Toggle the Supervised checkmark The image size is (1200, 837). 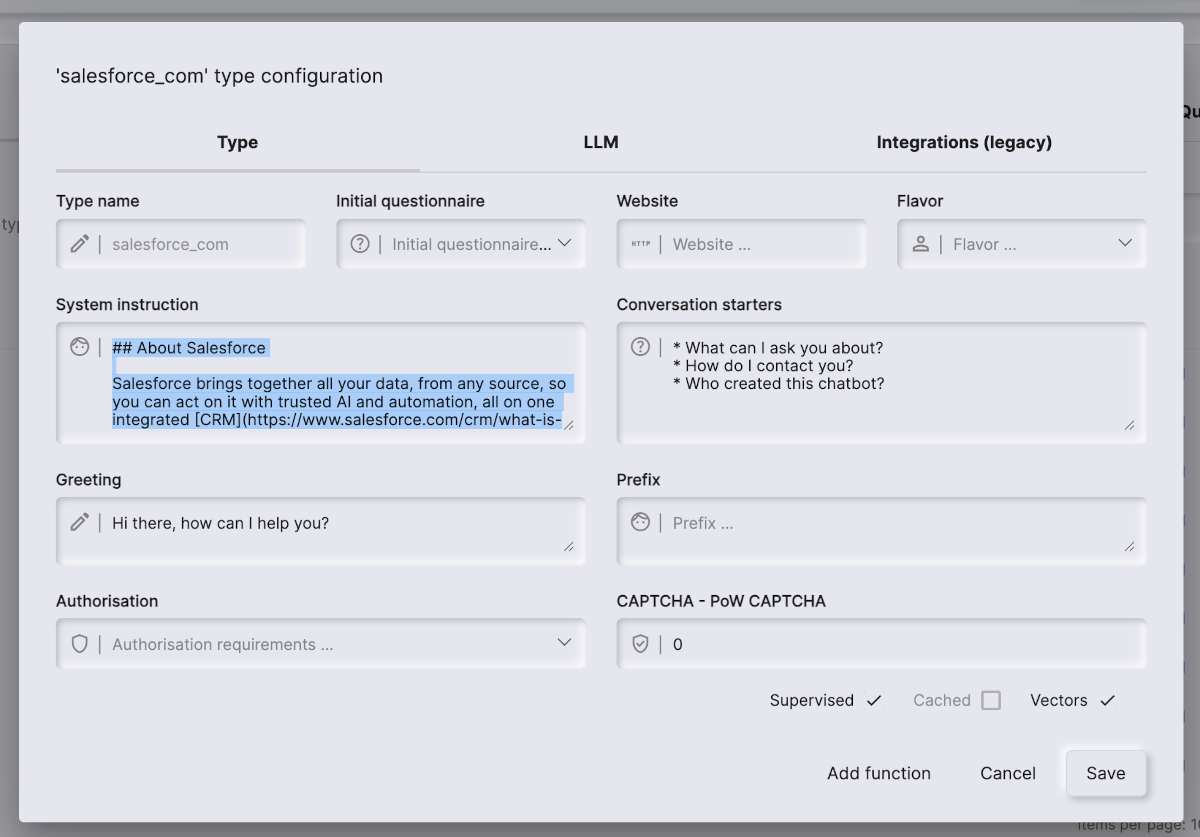[x=874, y=700]
